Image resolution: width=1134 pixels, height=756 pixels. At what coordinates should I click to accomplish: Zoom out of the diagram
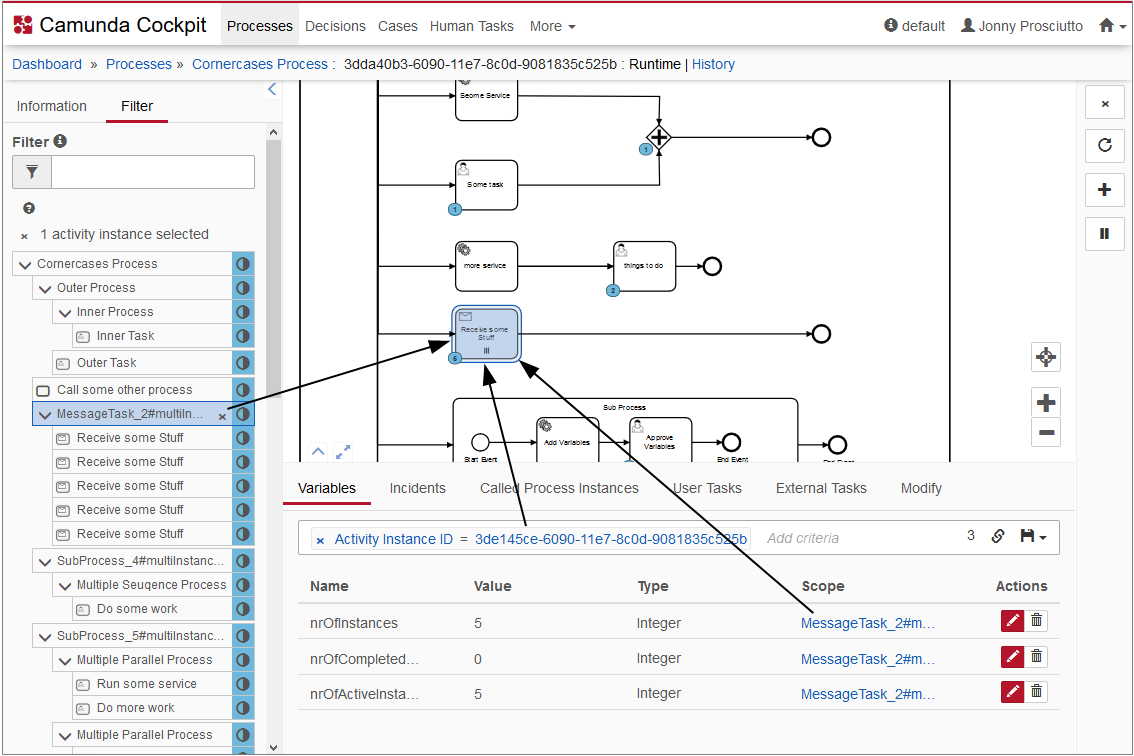click(x=1046, y=432)
